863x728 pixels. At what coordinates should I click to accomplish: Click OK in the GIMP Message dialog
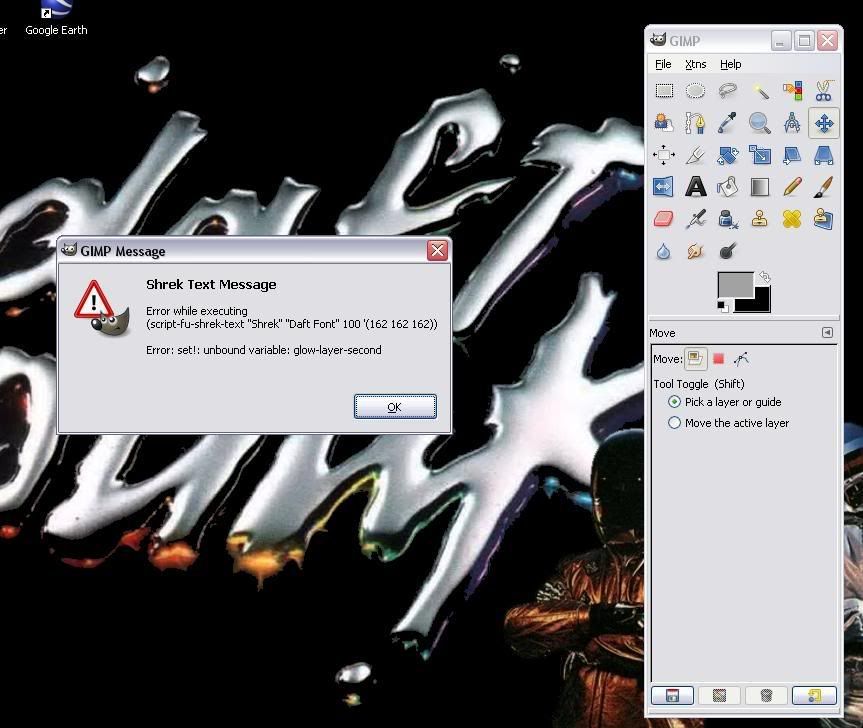pos(395,407)
